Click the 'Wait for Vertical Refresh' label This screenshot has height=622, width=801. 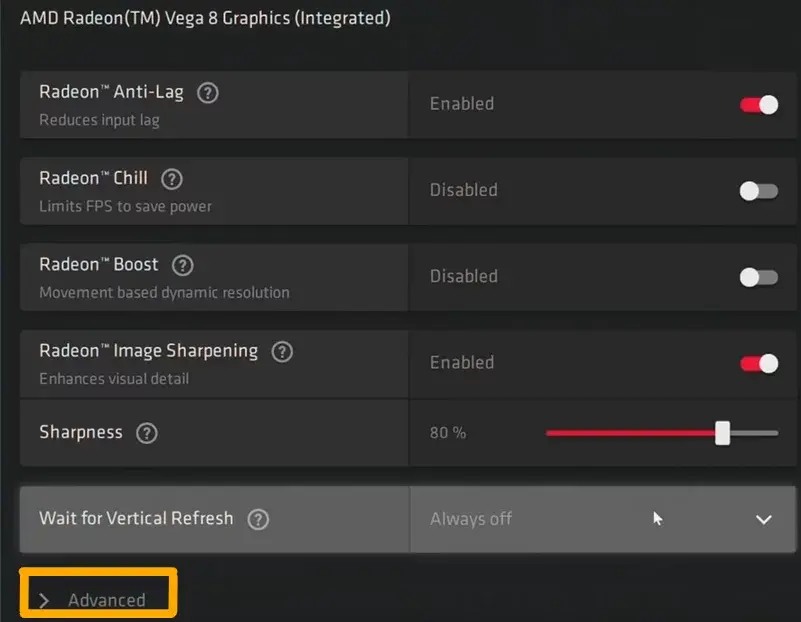click(x=136, y=518)
